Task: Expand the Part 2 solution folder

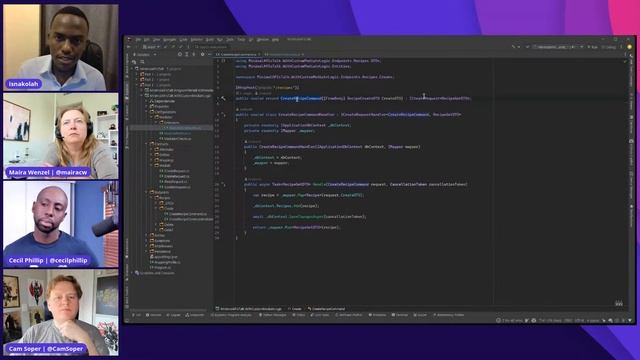Action: (x=137, y=80)
